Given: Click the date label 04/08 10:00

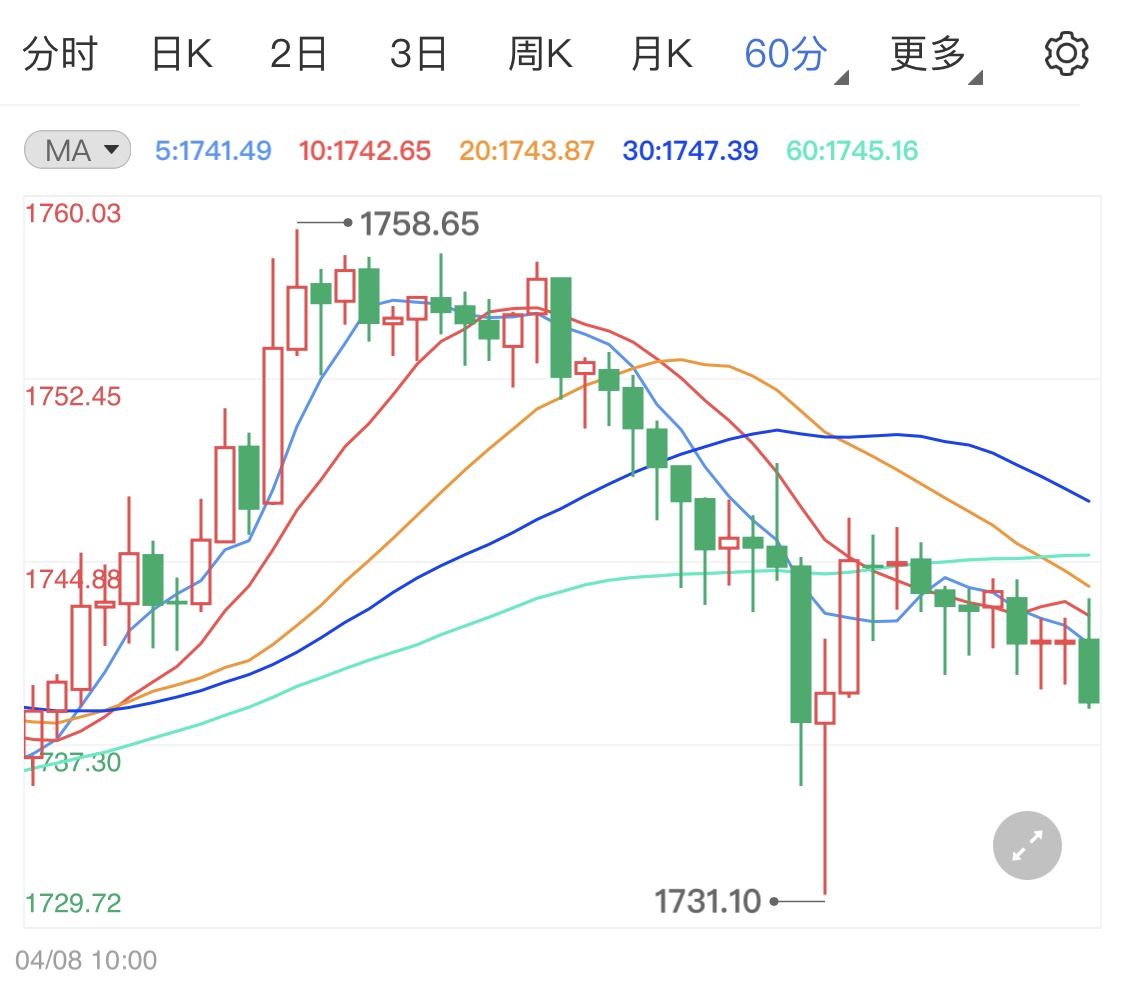Looking at the screenshot, I should point(86,960).
